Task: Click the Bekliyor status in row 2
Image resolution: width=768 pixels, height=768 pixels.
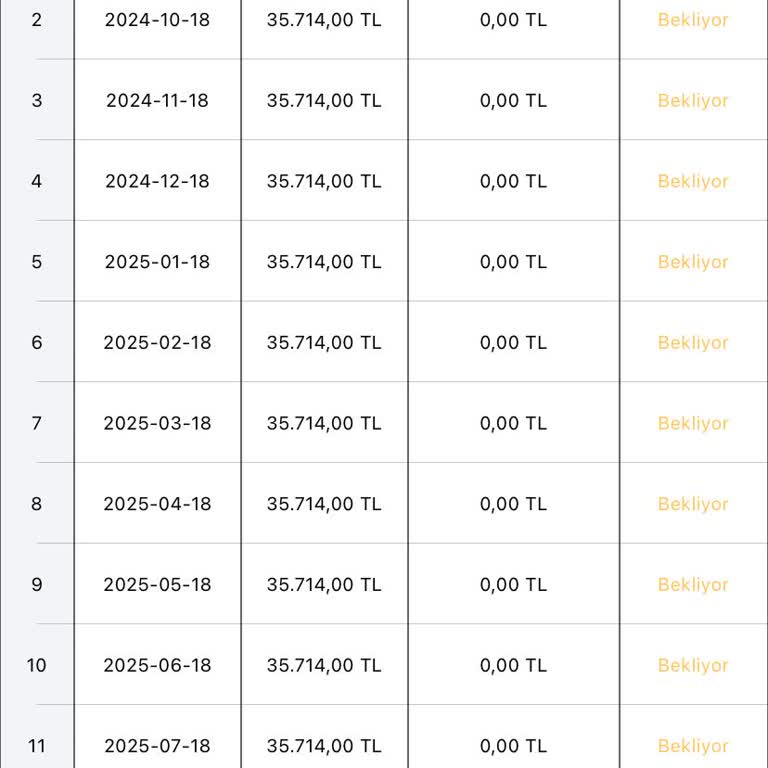Action: [x=693, y=20]
